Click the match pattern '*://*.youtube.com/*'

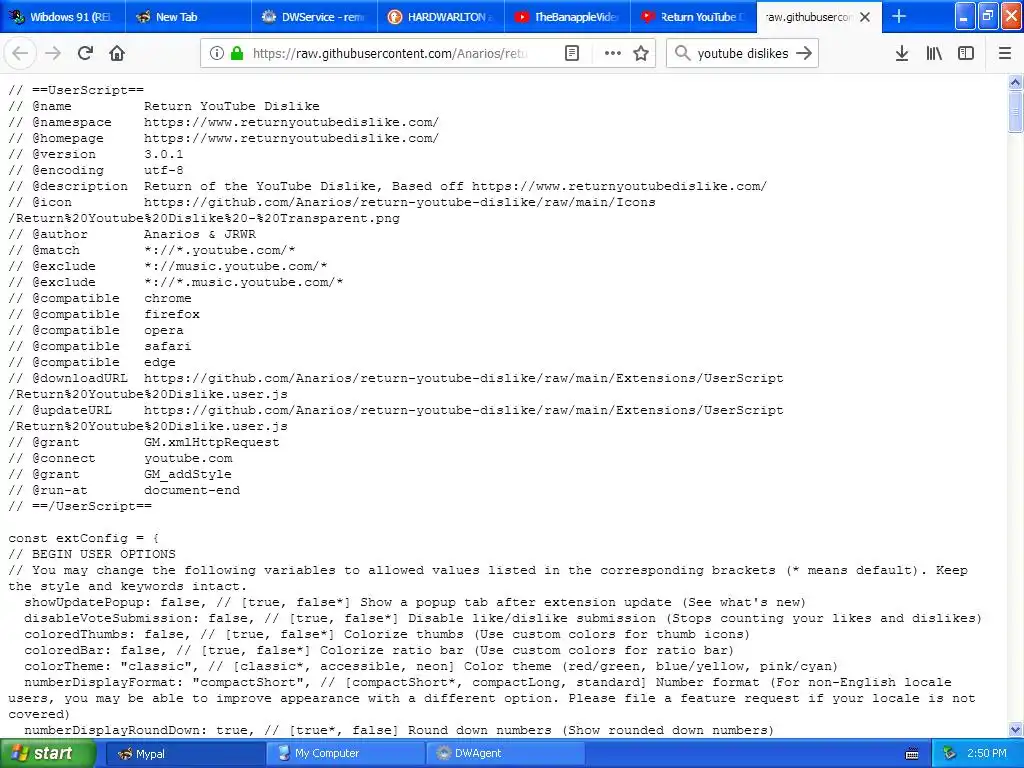coord(219,250)
